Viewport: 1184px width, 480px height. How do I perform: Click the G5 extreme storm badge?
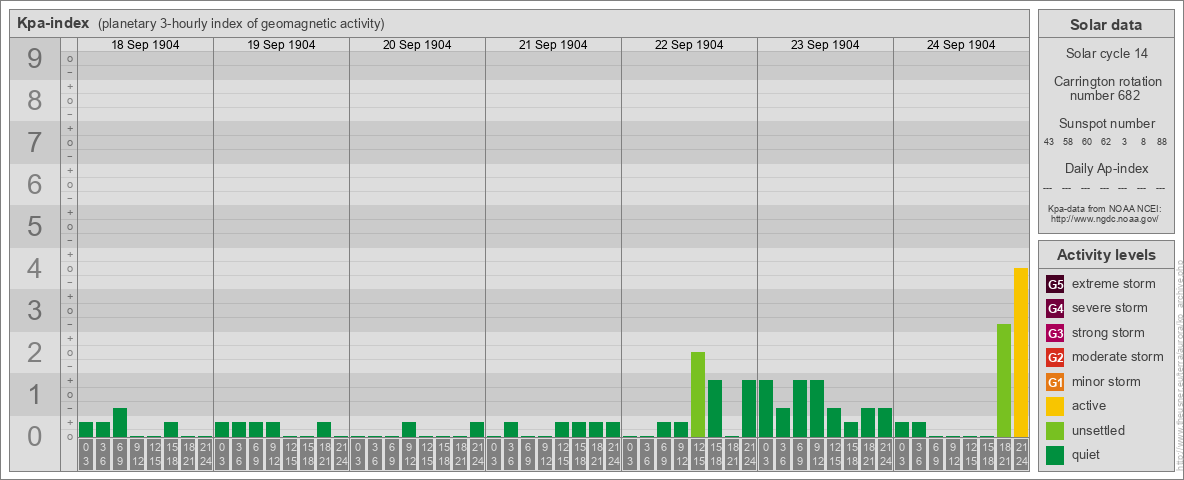[x=1055, y=285]
